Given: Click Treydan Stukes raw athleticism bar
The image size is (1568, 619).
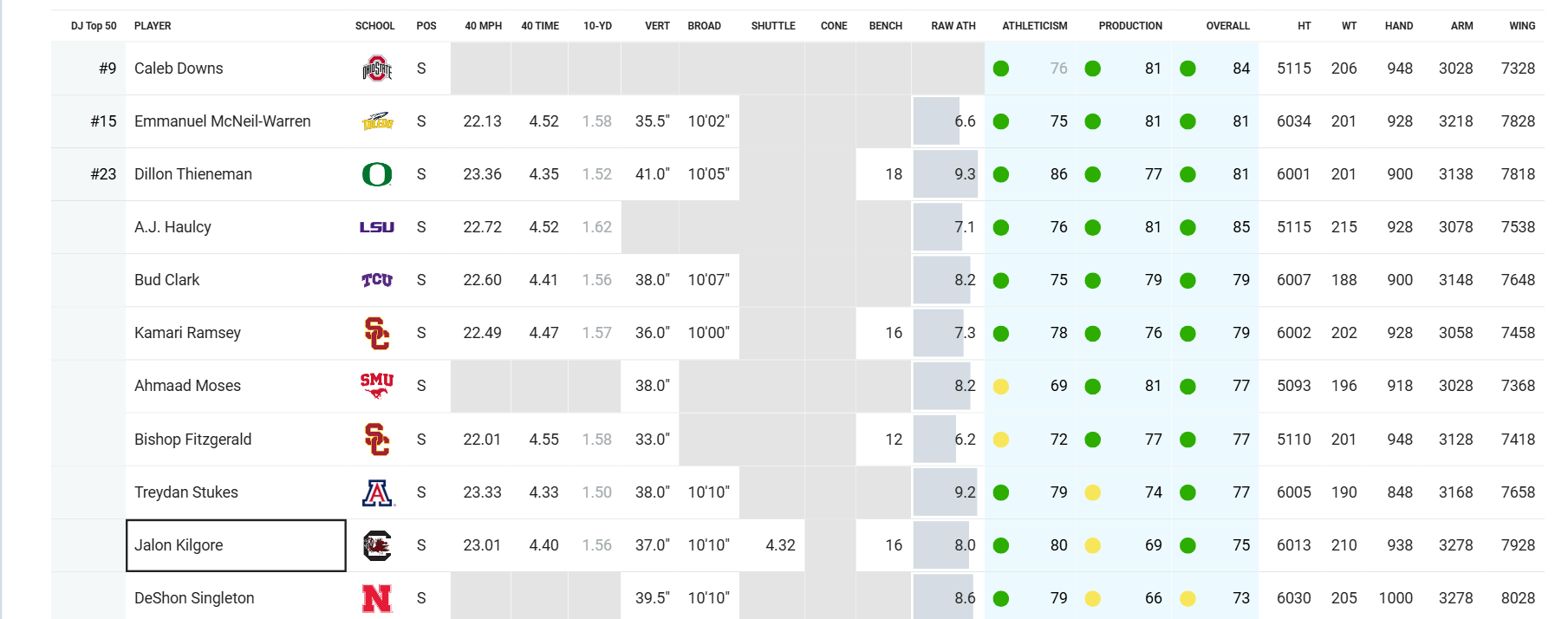Looking at the screenshot, I should pos(945,492).
